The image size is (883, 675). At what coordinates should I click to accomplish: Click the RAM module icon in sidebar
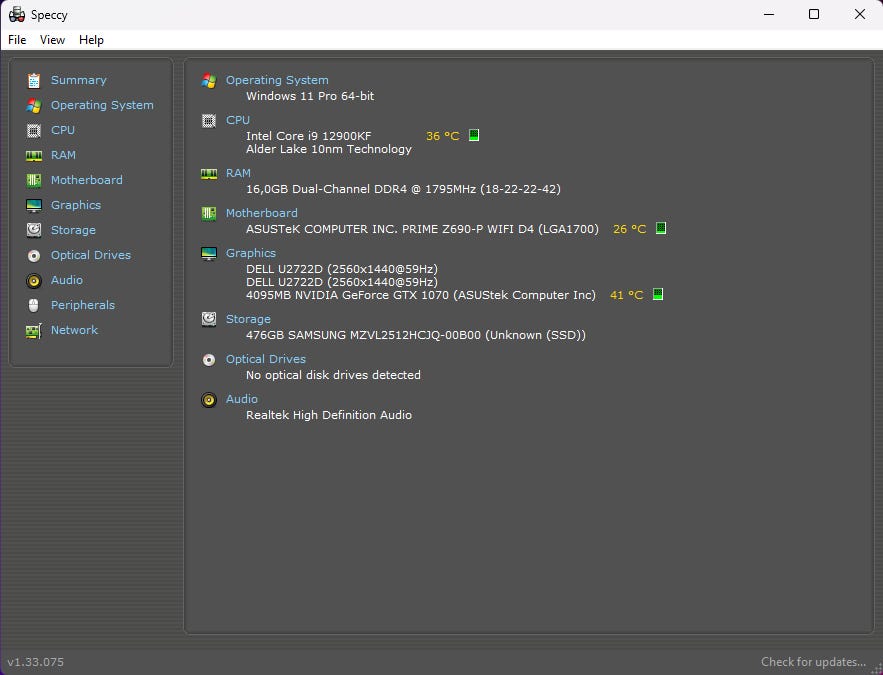[34, 155]
